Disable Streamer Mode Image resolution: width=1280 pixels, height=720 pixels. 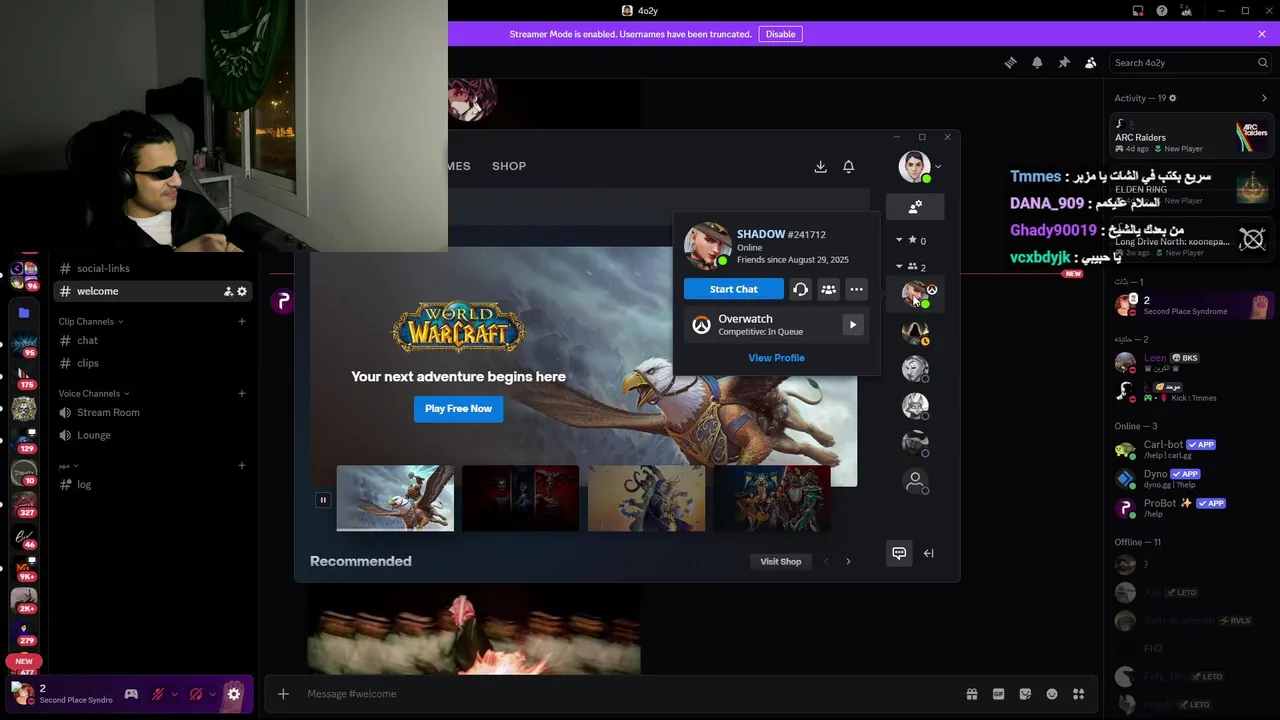(x=780, y=34)
